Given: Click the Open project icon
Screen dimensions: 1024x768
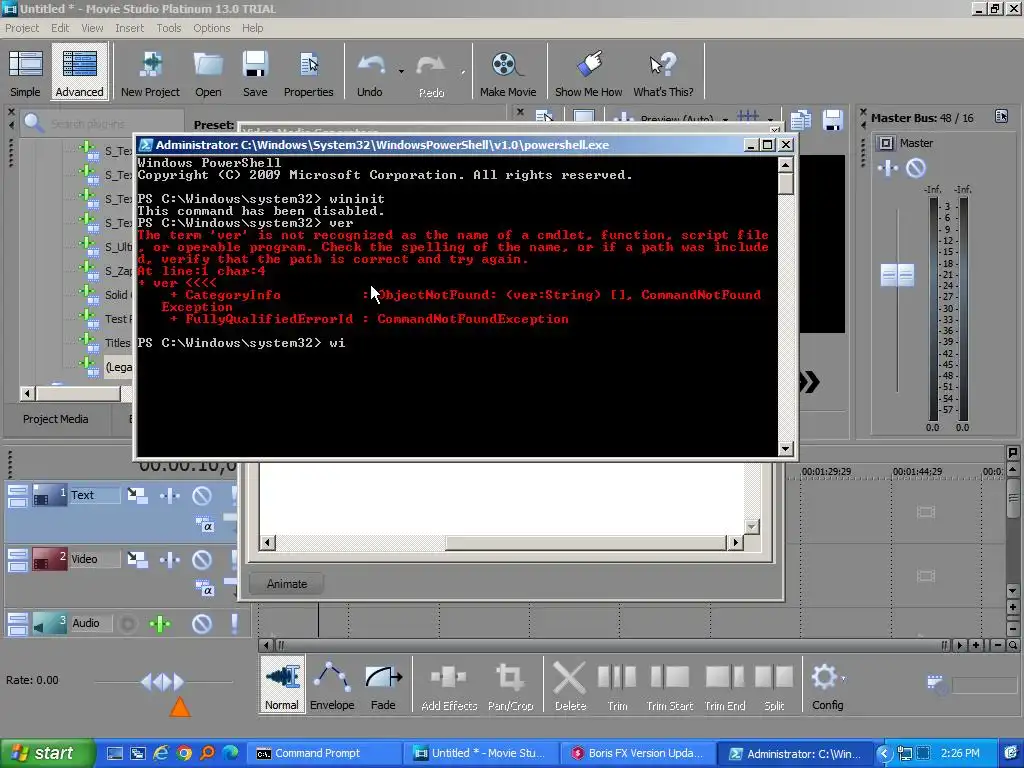Looking at the screenshot, I should (208, 72).
